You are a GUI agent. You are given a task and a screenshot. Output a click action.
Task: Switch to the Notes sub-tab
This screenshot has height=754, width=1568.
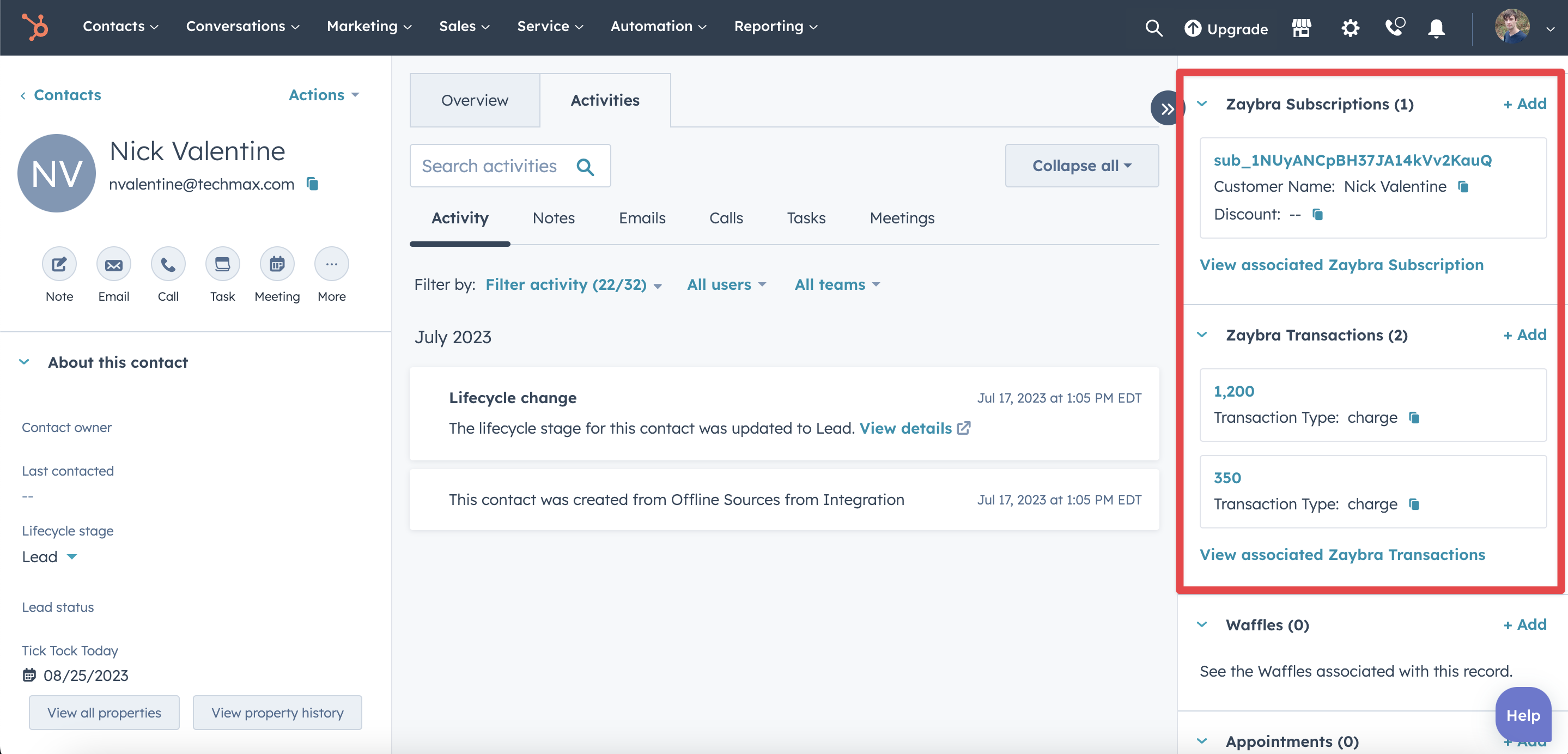click(554, 218)
